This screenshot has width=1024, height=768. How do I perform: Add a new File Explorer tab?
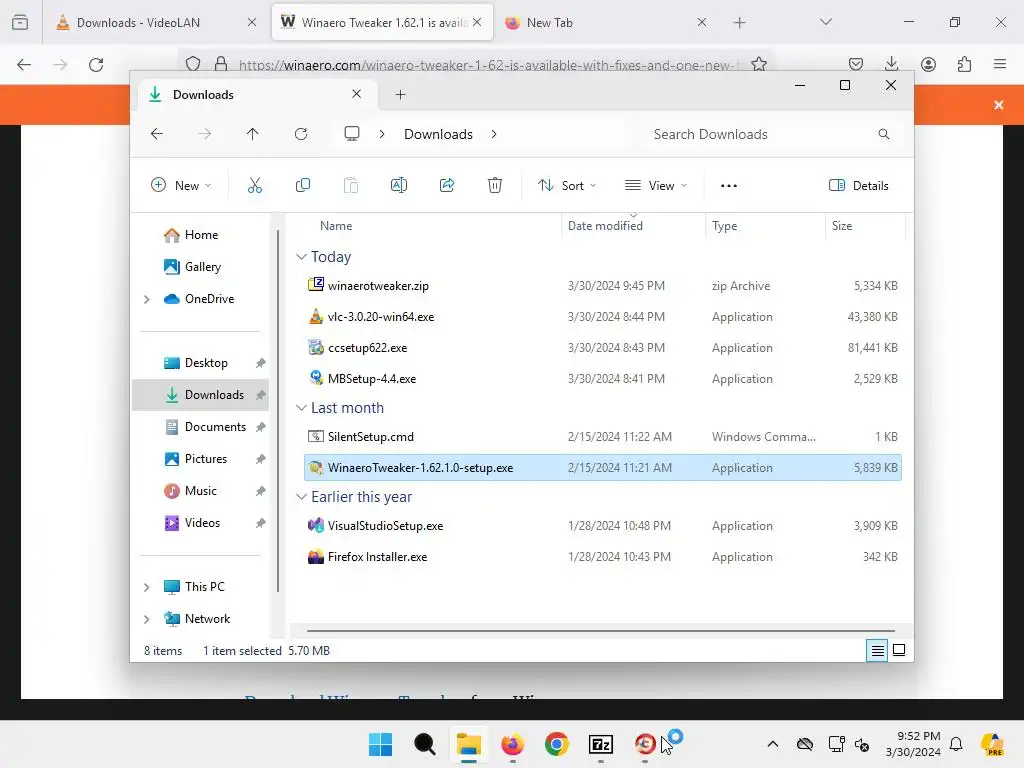400,95
